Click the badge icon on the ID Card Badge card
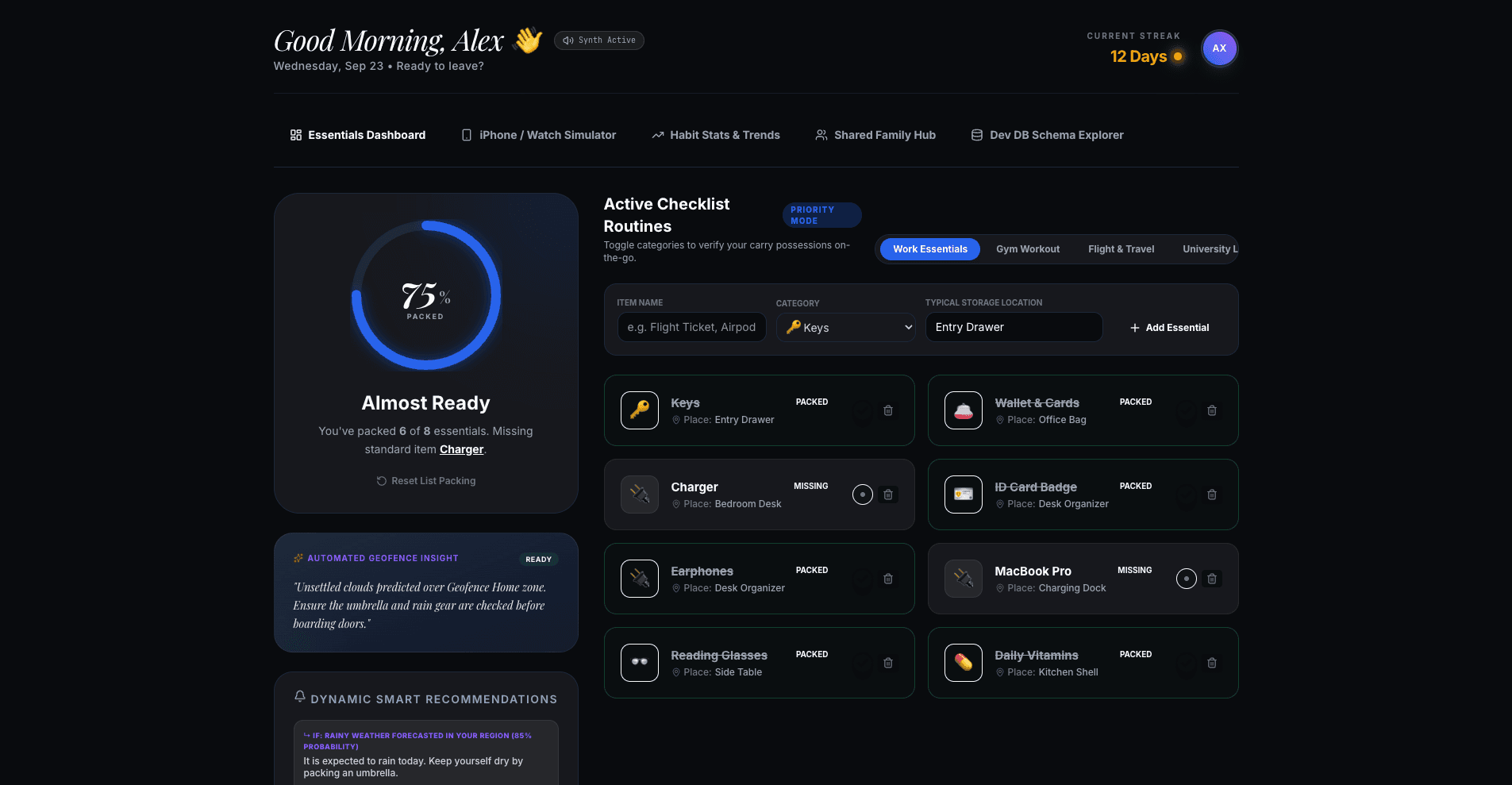The height and width of the screenshot is (785, 1512). (x=964, y=494)
